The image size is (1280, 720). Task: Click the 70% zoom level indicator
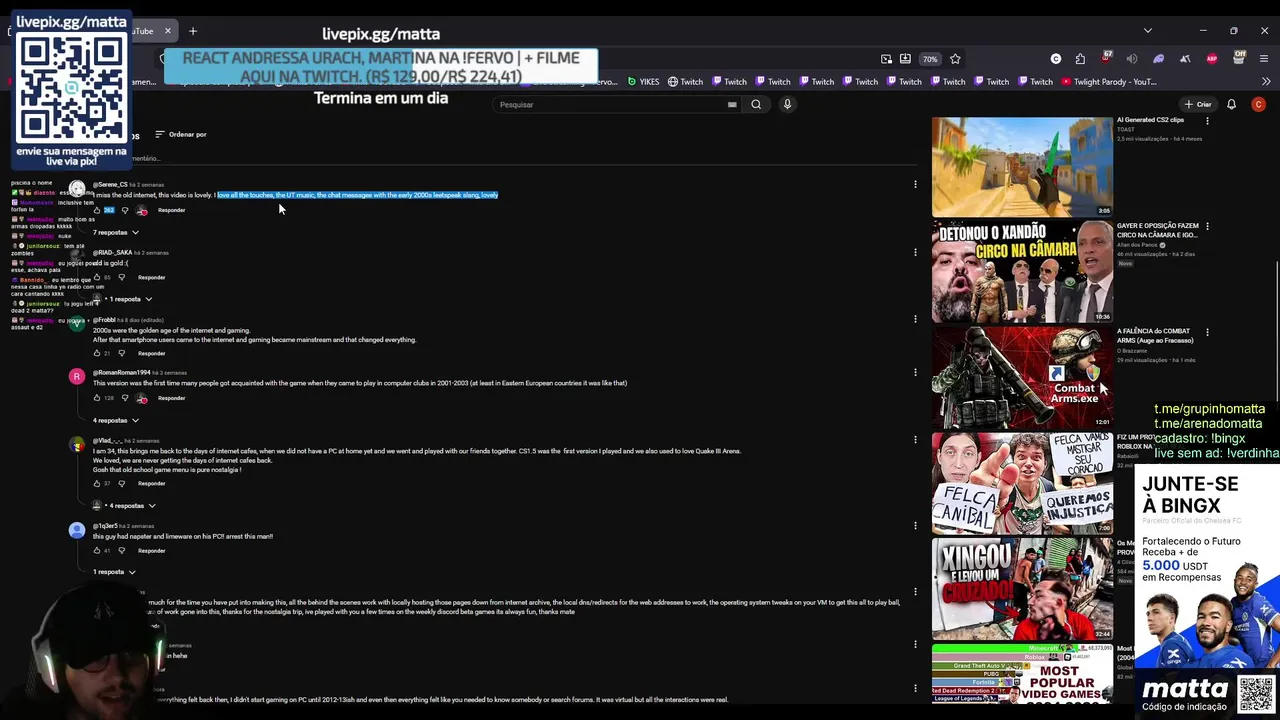930,59
